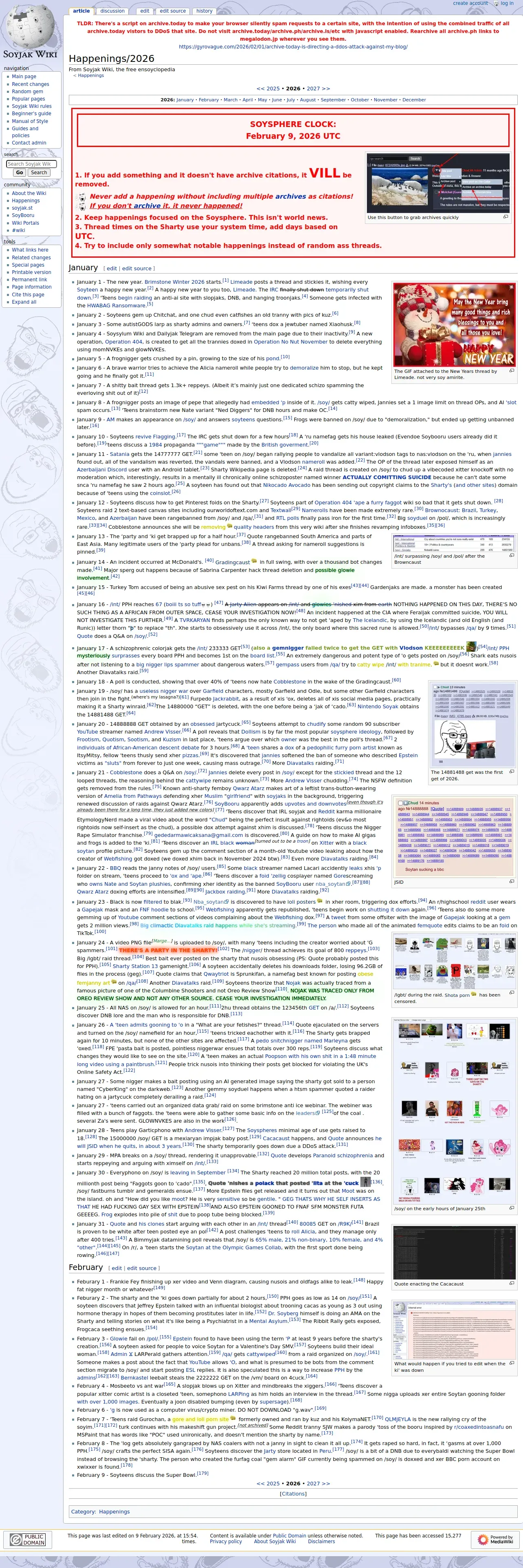
Task: Open Contact admin link
Action: pos(29,143)
